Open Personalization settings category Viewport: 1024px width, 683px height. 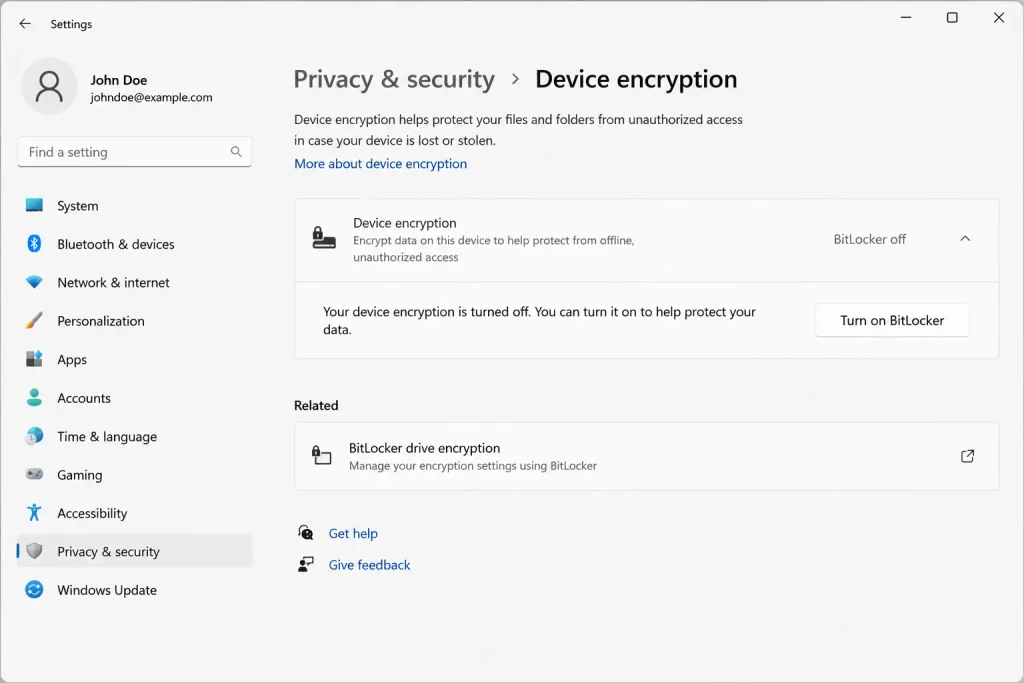pos(135,321)
